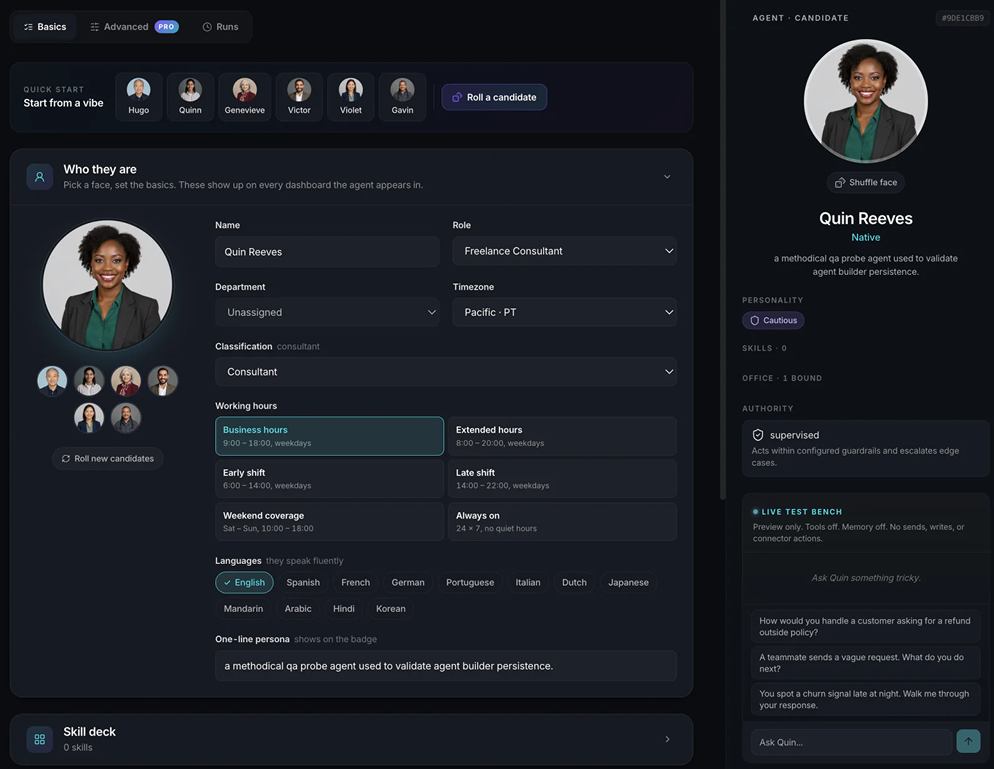Image resolution: width=994 pixels, height=769 pixels.
Task: Select Always on working option
Action: tap(562, 522)
